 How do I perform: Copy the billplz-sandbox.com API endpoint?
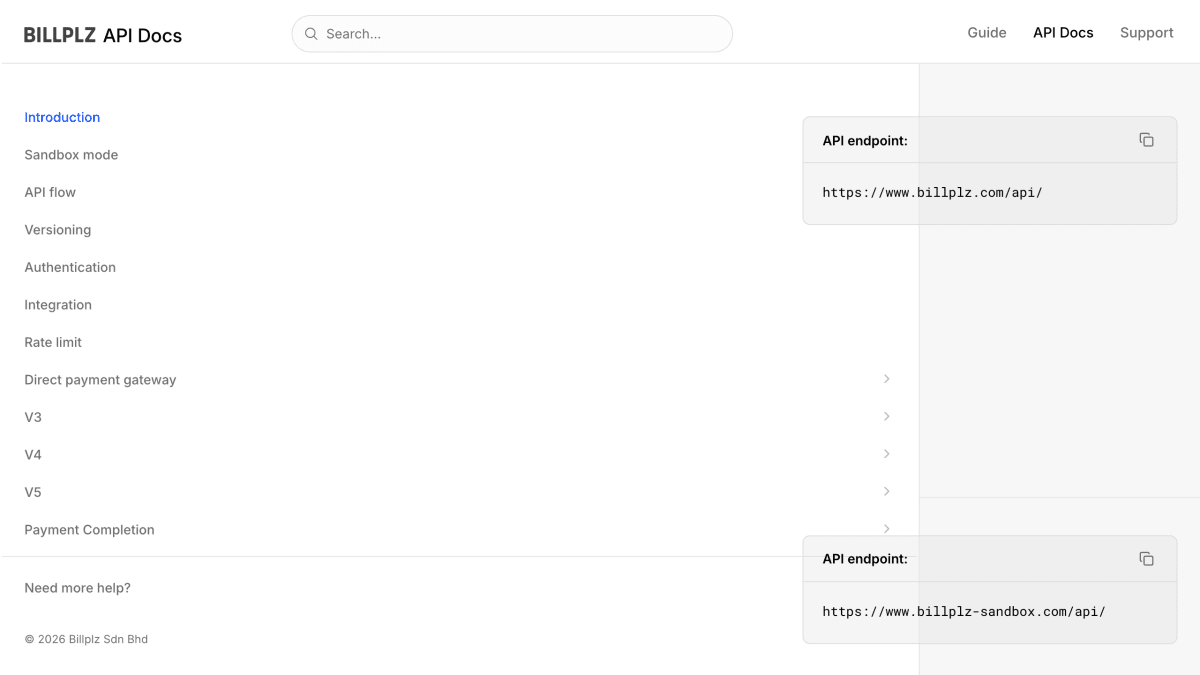(1146, 559)
